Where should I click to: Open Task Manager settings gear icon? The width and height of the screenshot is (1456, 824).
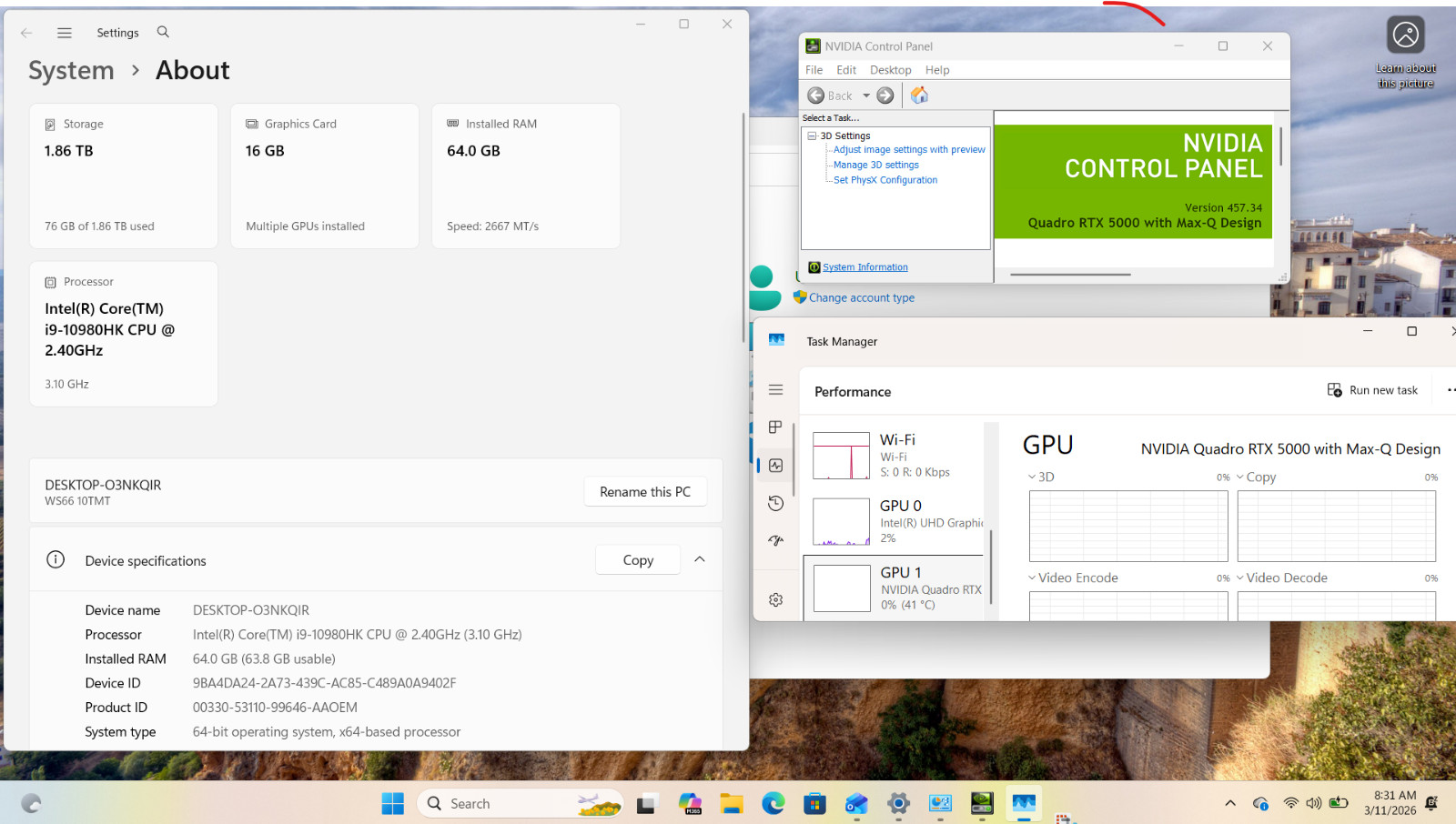[x=775, y=600]
